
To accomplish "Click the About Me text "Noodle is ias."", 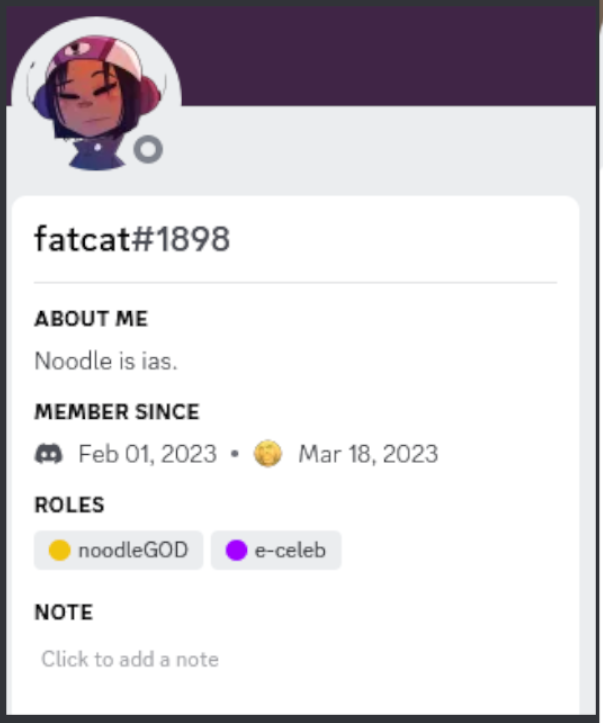I will click(x=106, y=361).
